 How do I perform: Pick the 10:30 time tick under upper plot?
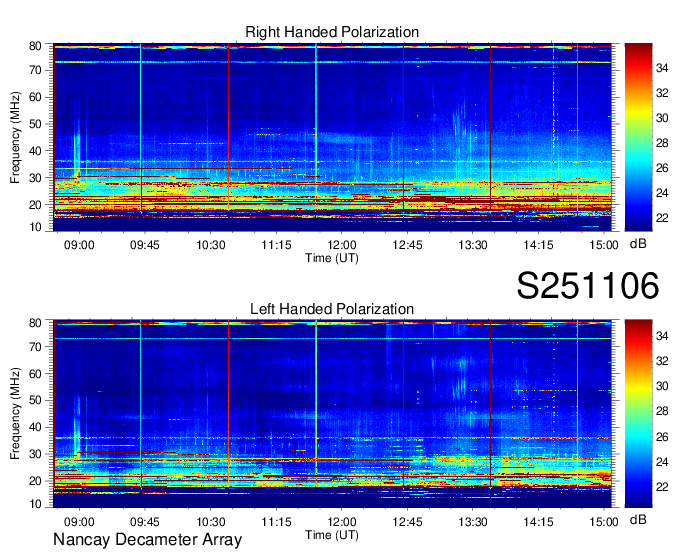click(211, 244)
